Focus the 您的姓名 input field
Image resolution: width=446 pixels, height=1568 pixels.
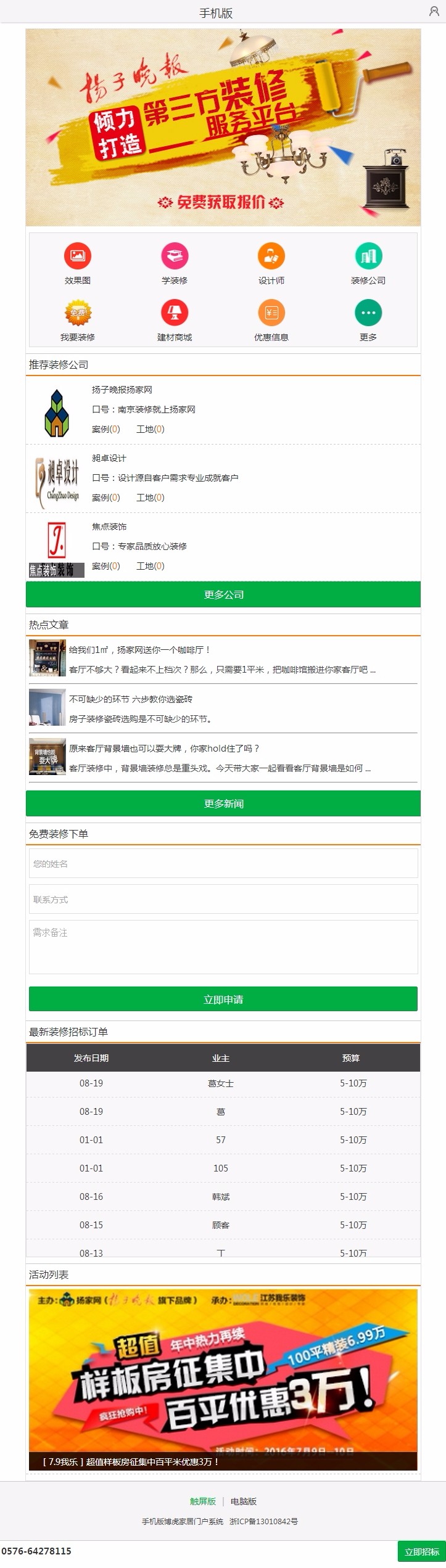(223, 863)
